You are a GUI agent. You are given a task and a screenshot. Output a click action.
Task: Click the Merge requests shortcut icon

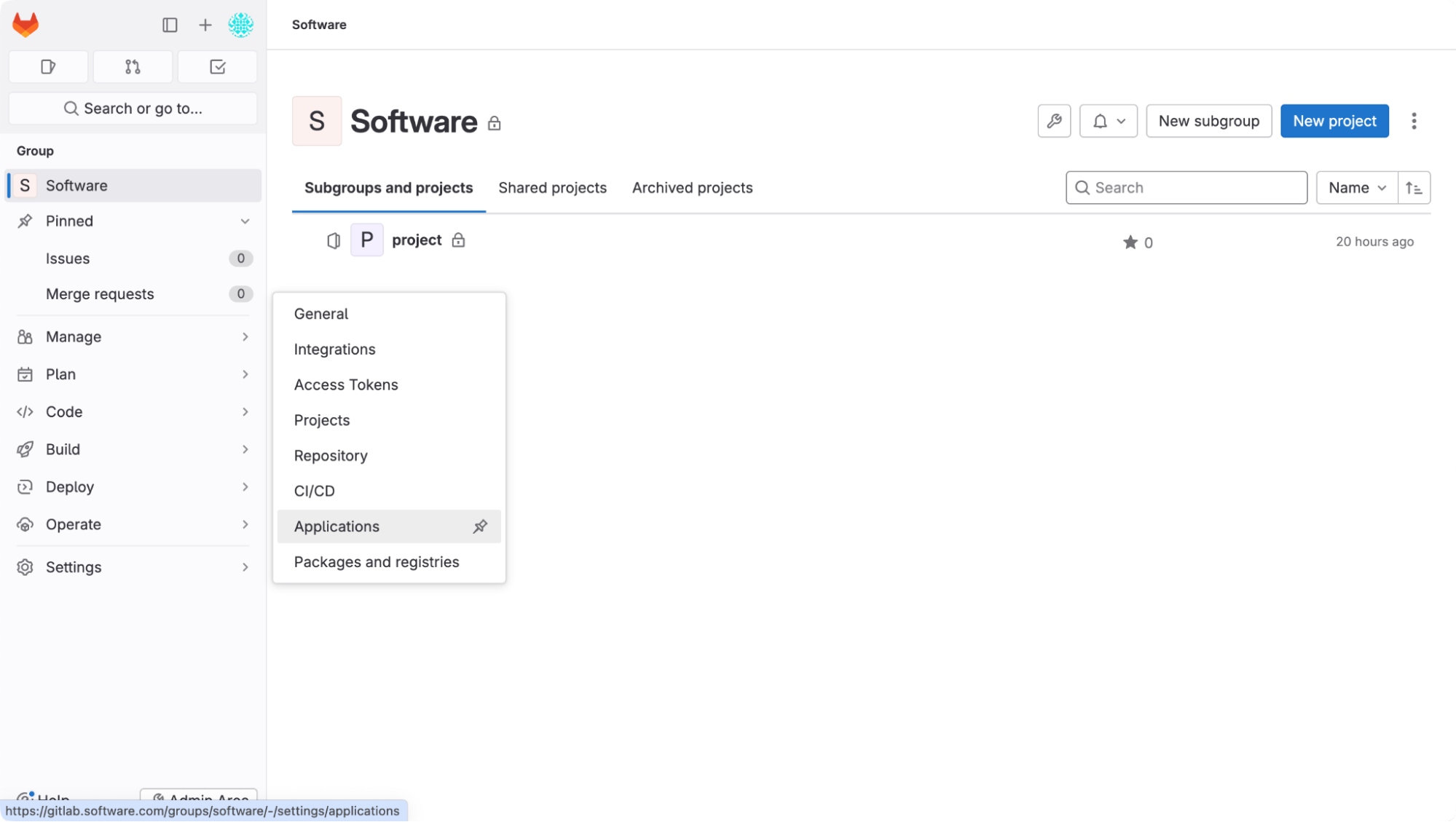coord(133,66)
